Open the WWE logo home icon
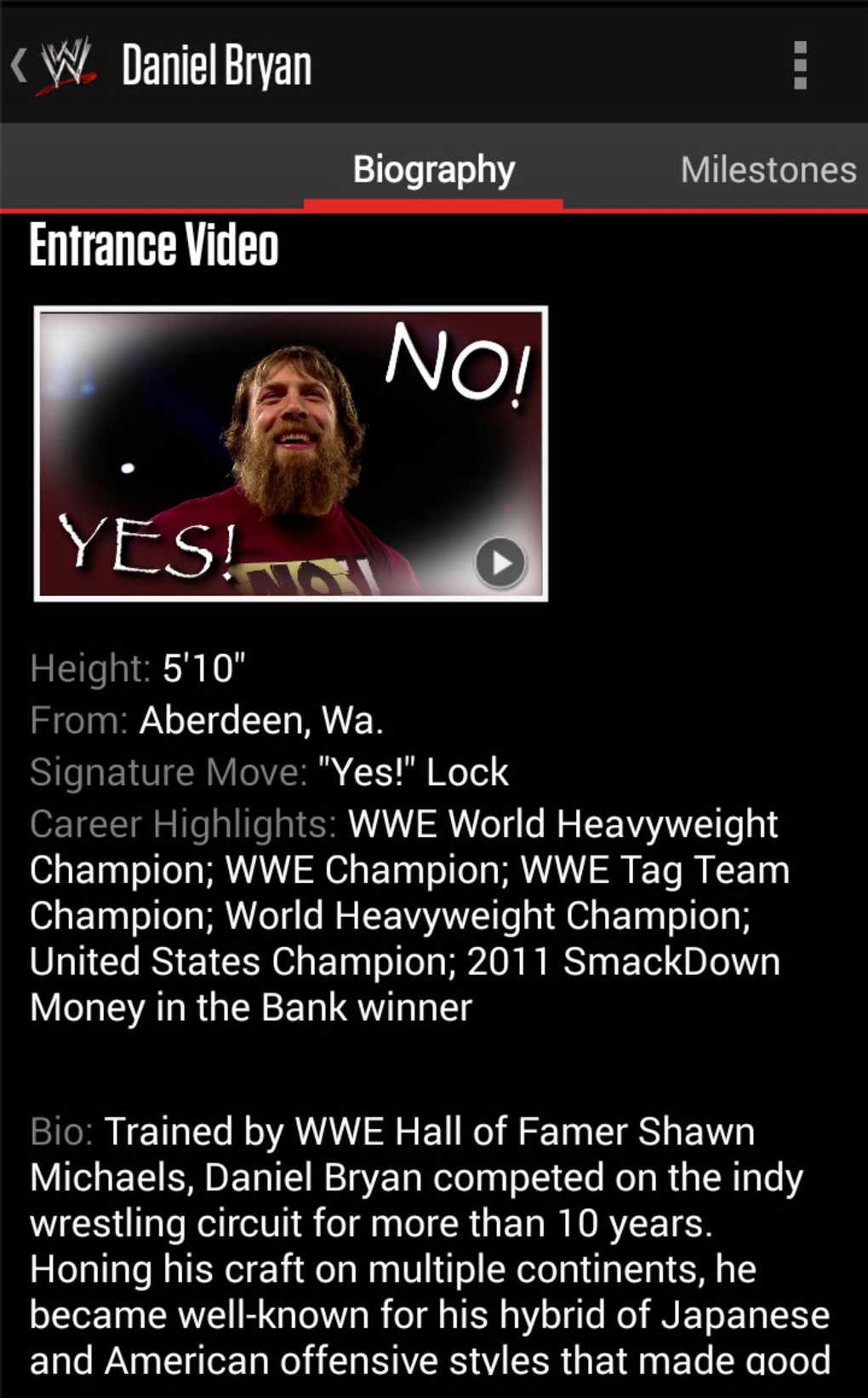Image resolution: width=868 pixels, height=1398 pixels. tap(68, 65)
